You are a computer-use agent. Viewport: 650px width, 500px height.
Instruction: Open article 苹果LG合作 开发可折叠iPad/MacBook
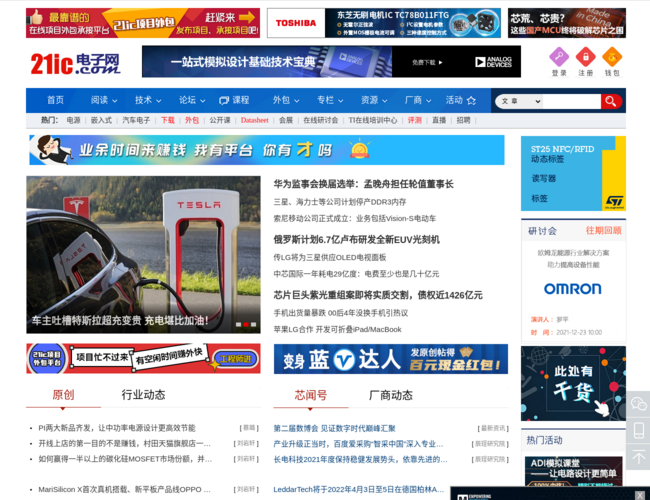click(337, 330)
